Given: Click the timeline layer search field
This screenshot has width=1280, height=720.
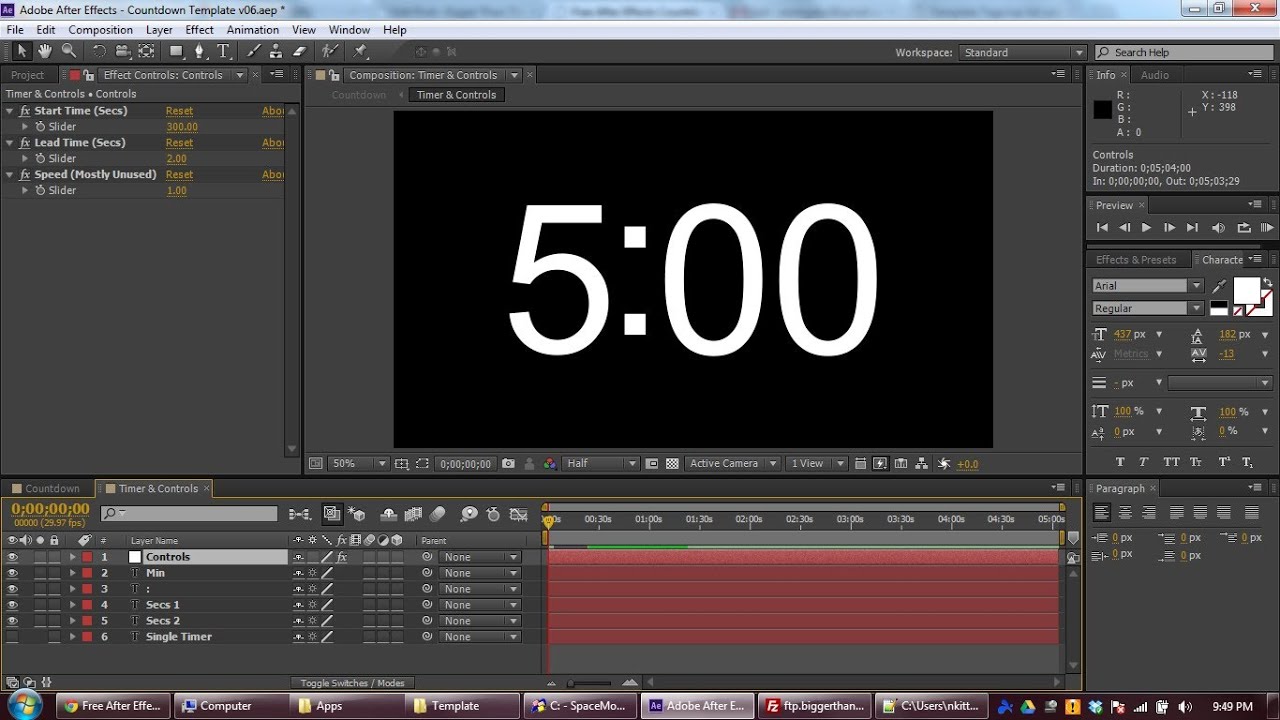Looking at the screenshot, I should pos(189,514).
